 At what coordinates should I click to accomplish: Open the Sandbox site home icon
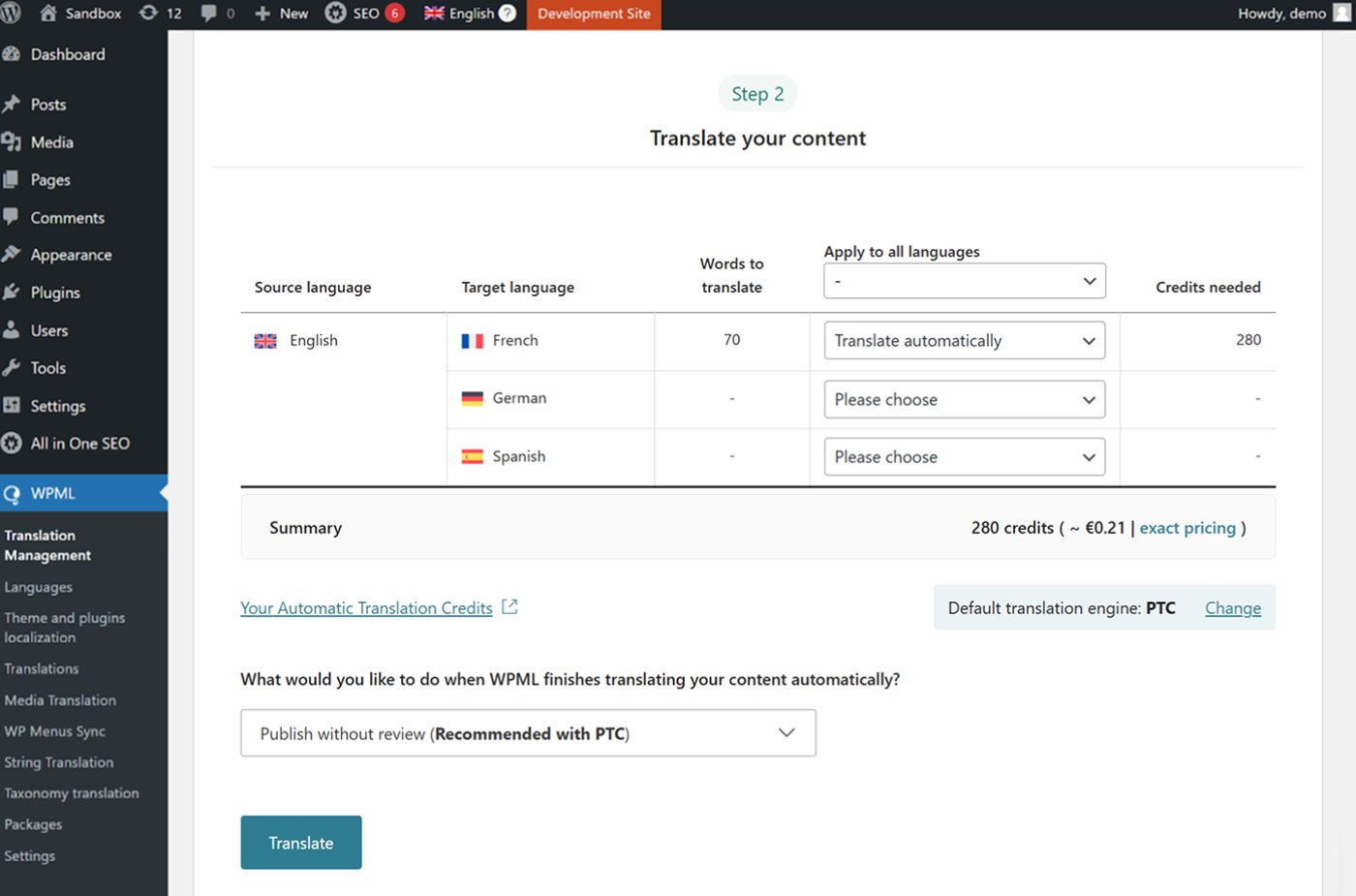click(x=47, y=14)
